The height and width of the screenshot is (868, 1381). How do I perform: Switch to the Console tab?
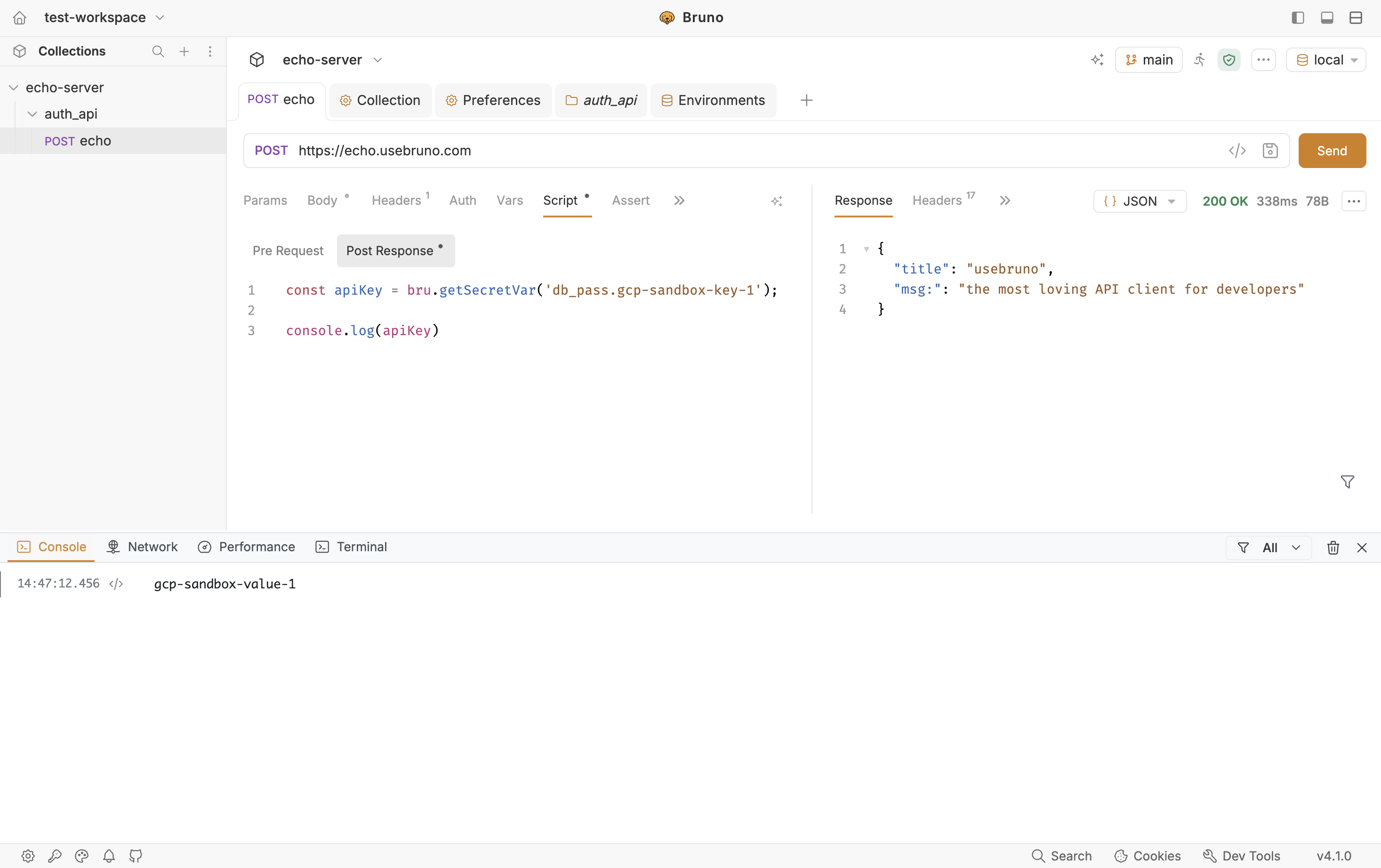(x=52, y=547)
